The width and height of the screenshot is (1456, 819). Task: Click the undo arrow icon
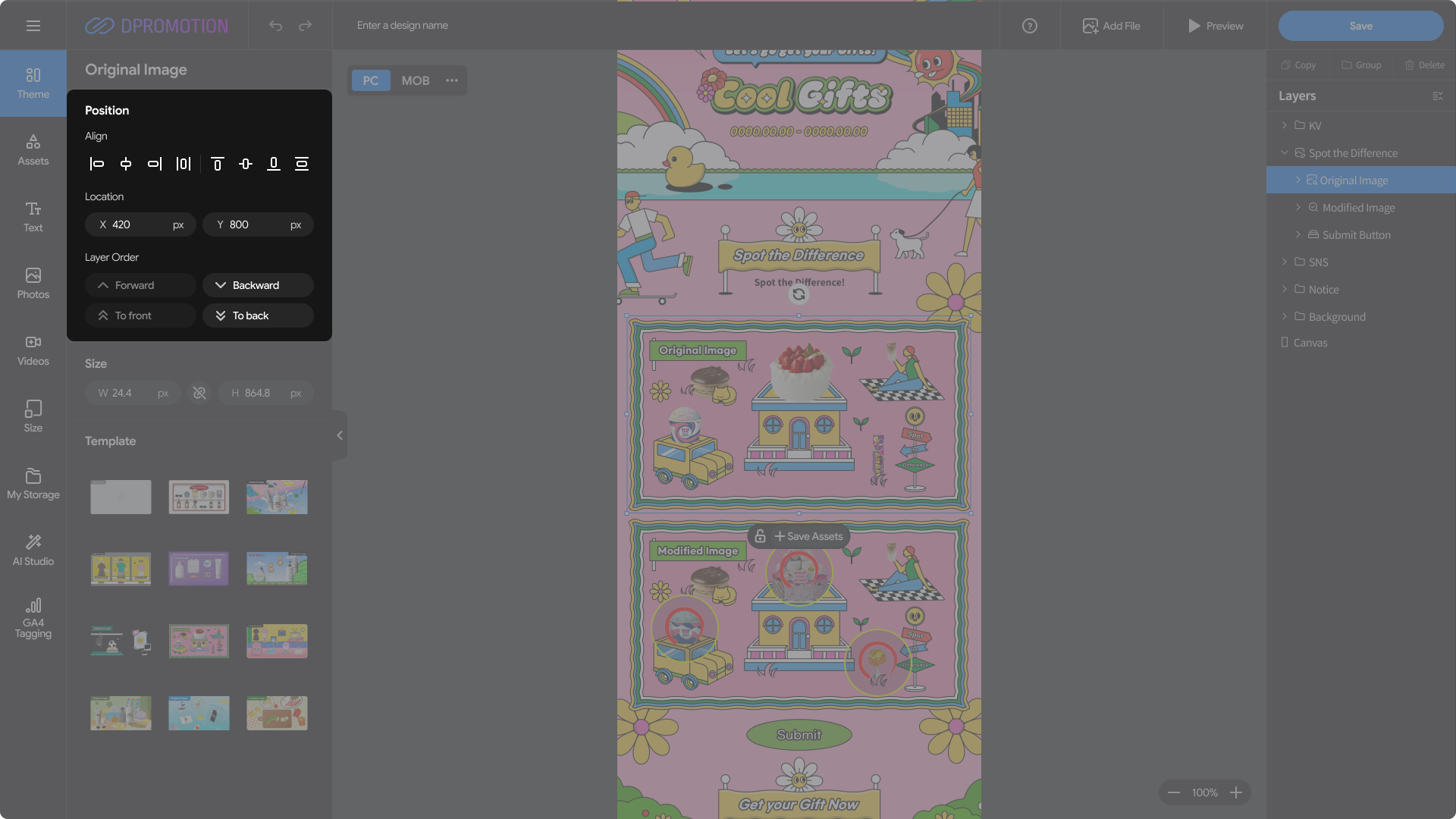(x=275, y=26)
